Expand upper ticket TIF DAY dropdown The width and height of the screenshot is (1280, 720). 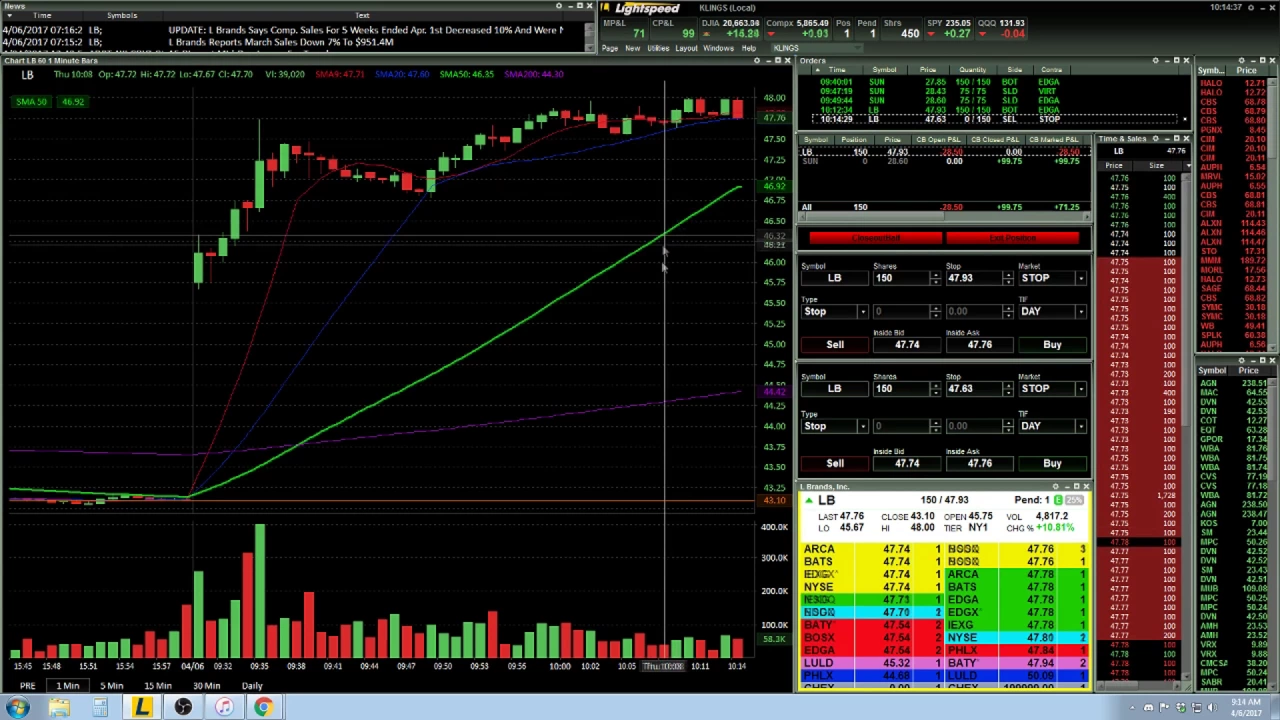pyautogui.click(x=1080, y=312)
